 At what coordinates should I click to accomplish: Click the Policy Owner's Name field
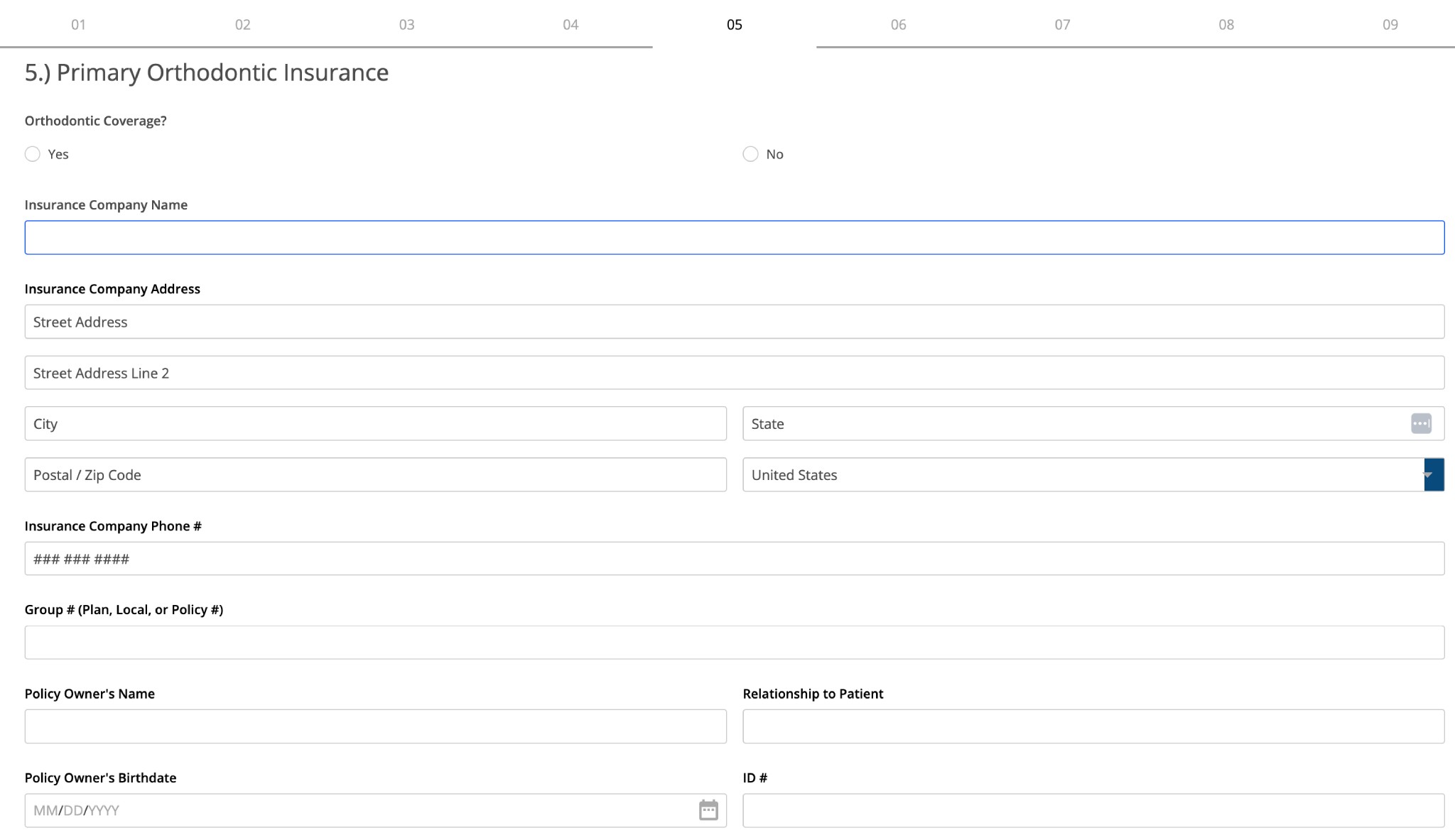pyautogui.click(x=376, y=726)
